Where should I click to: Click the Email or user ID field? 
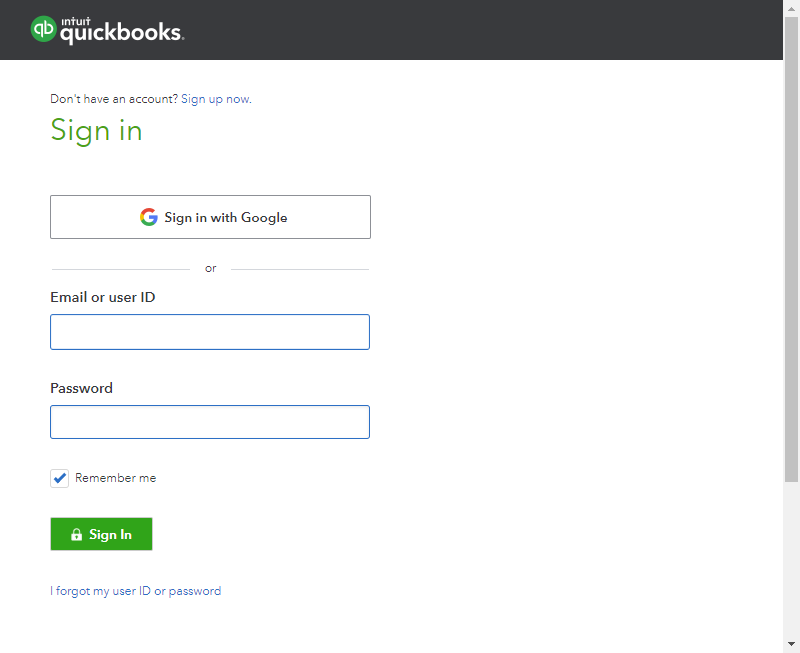pos(210,331)
